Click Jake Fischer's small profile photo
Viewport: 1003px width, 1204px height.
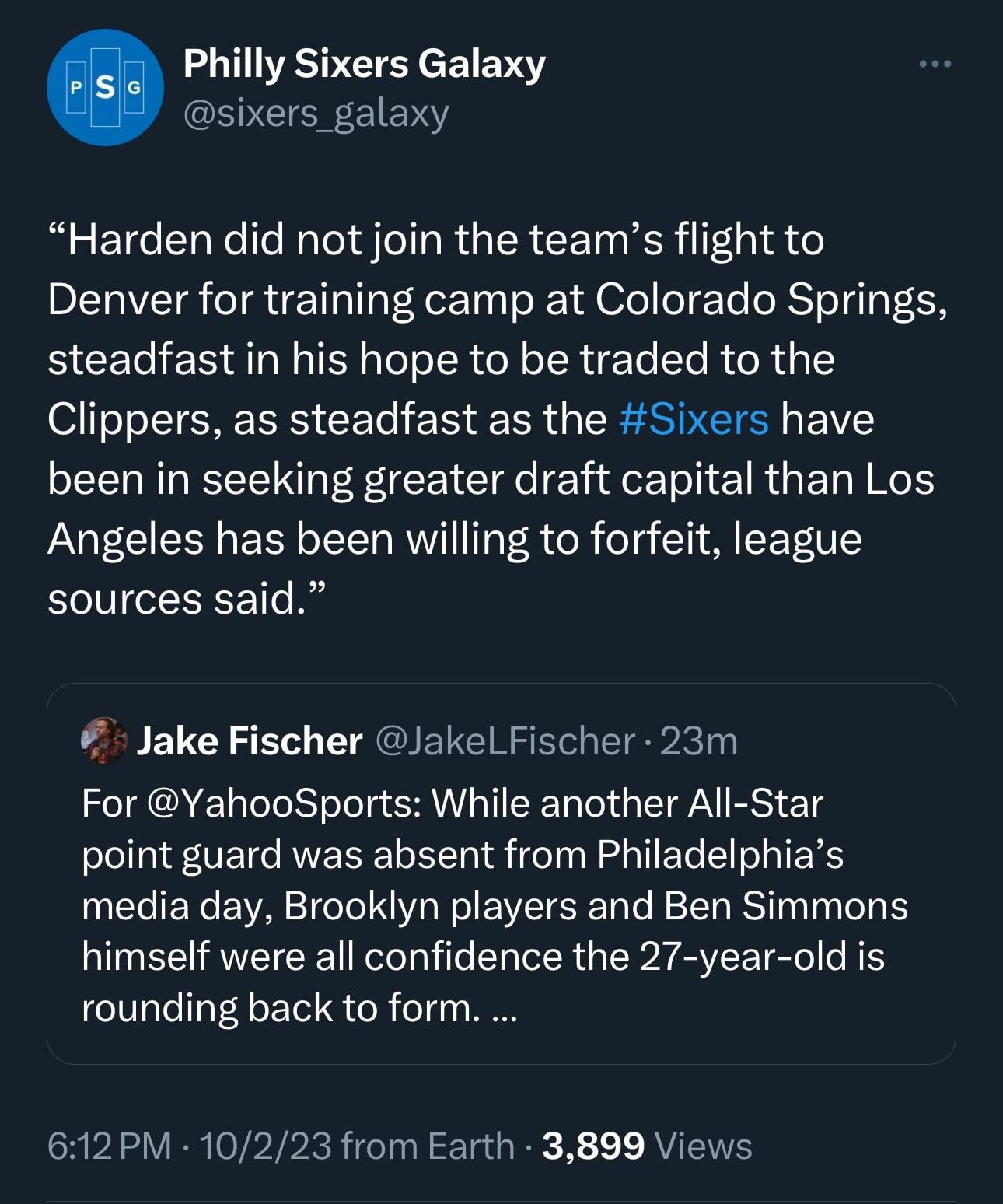click(x=103, y=740)
